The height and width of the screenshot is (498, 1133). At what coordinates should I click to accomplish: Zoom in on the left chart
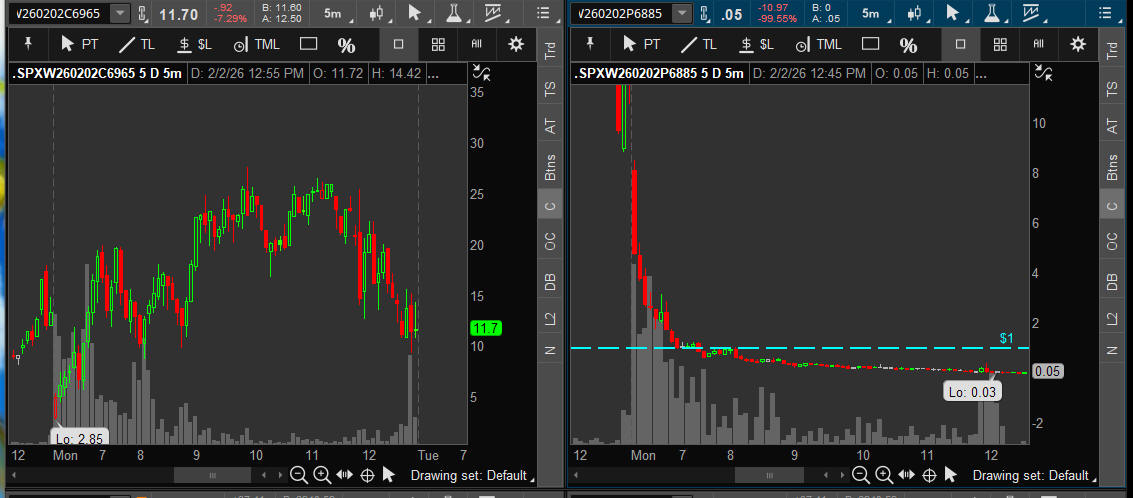(321, 475)
